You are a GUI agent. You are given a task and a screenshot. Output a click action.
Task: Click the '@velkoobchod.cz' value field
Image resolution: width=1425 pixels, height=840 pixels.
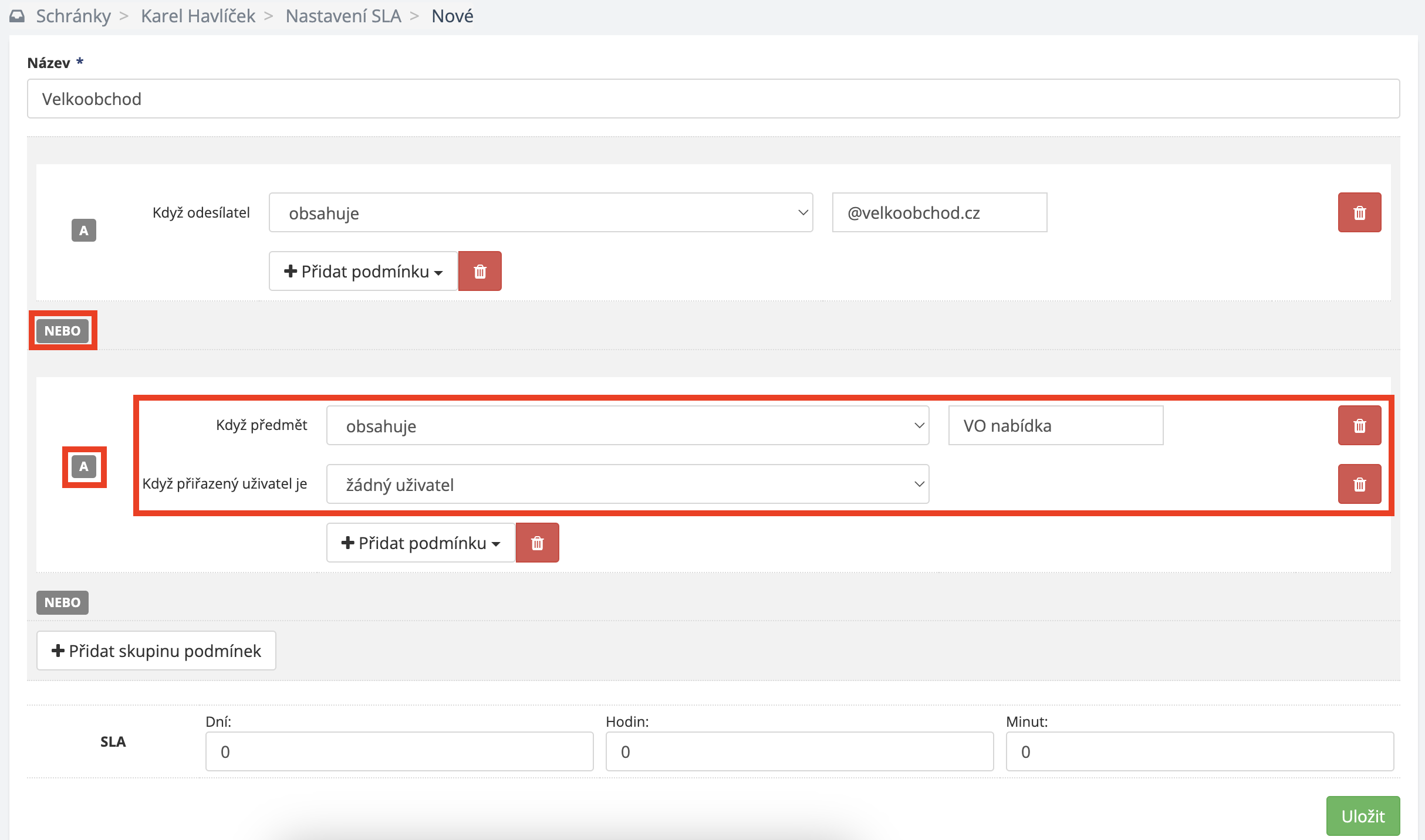(939, 212)
